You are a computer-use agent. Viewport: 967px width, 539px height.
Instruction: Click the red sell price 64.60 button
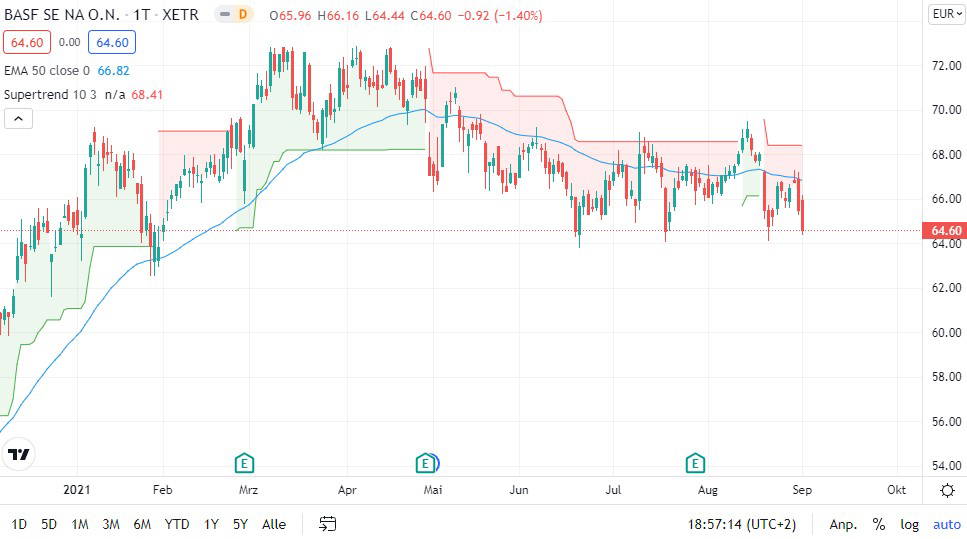(27, 43)
